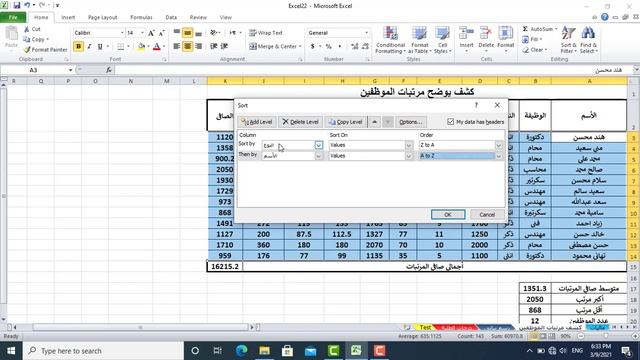
Task: Decrease font size with Shrink Font icon
Action: point(161,33)
